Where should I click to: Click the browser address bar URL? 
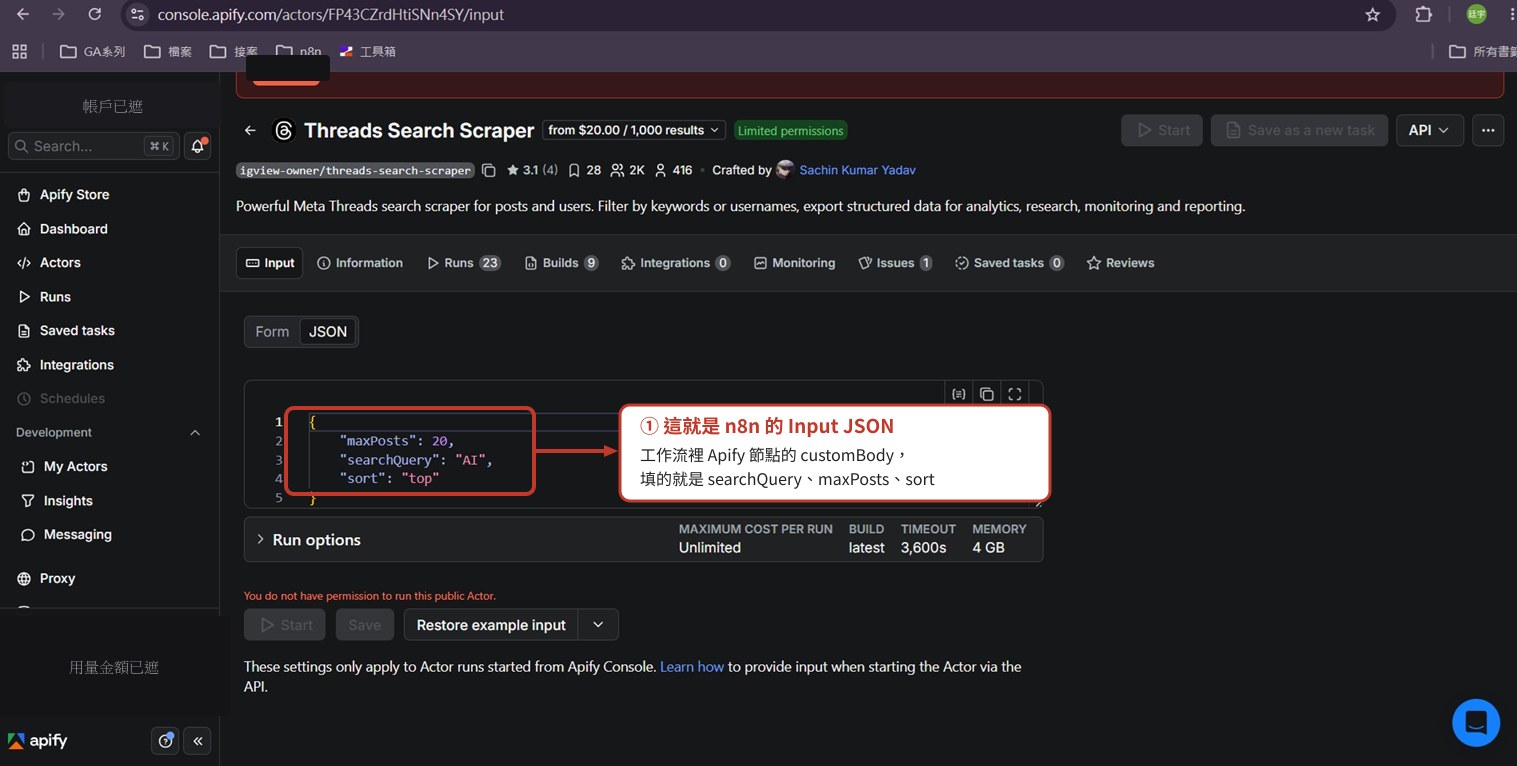(x=331, y=15)
